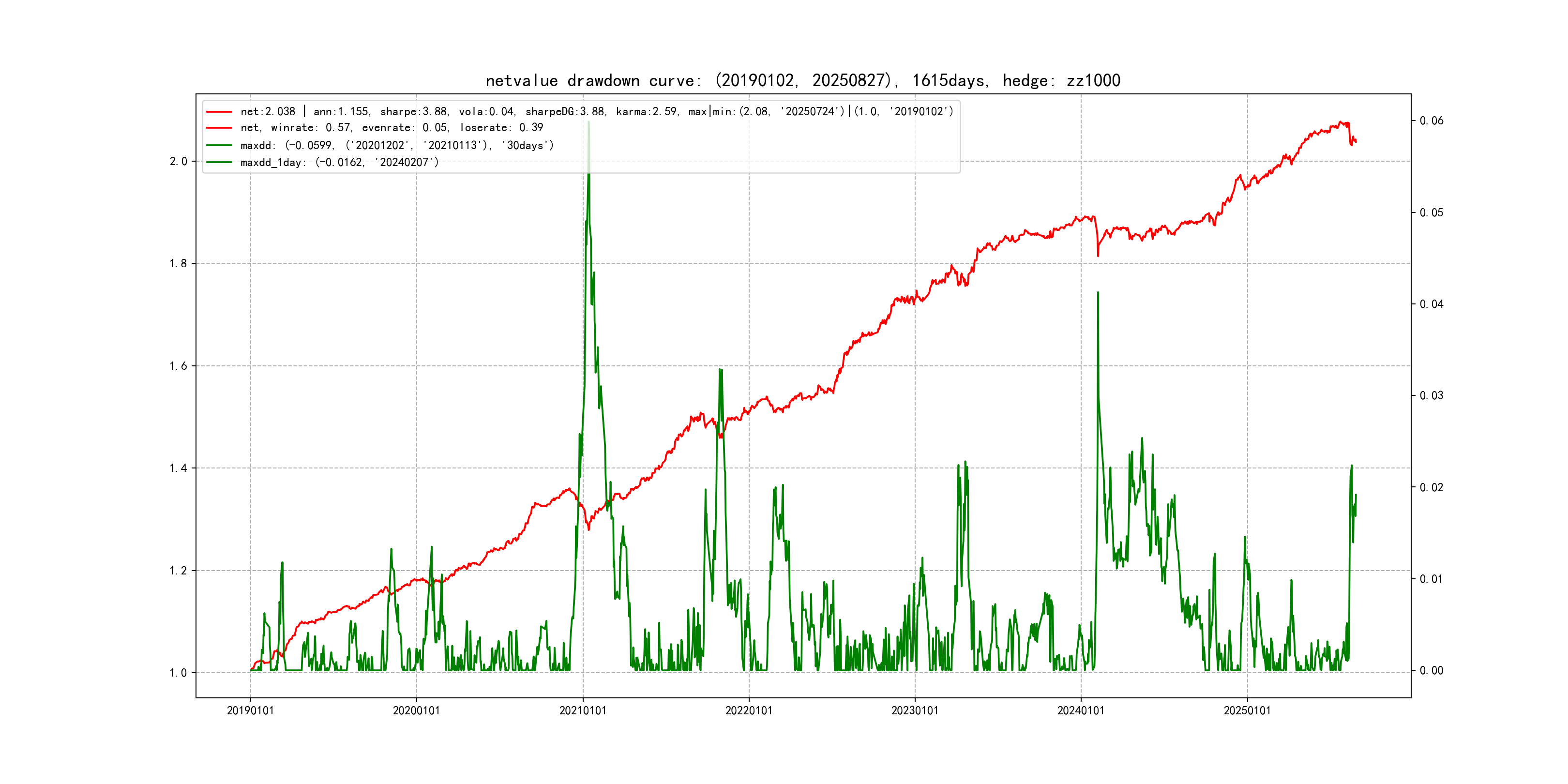Click the 1.4 left axis label

178,468
